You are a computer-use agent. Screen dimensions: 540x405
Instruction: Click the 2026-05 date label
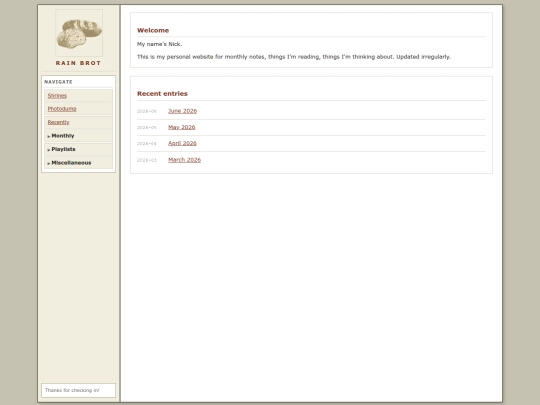point(147,127)
